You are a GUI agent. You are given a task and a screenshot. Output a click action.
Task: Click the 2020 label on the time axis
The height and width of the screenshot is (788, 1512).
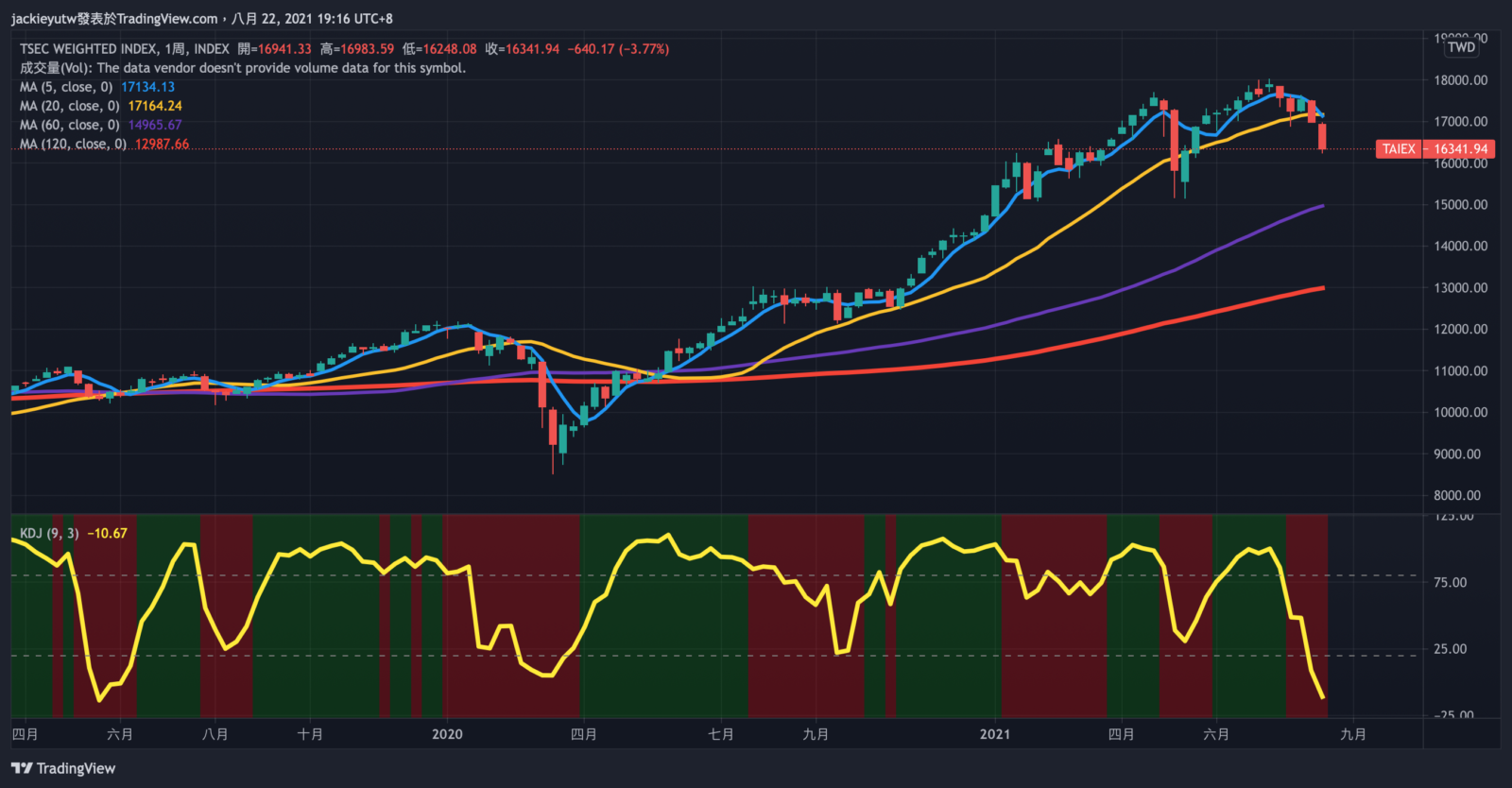447,734
